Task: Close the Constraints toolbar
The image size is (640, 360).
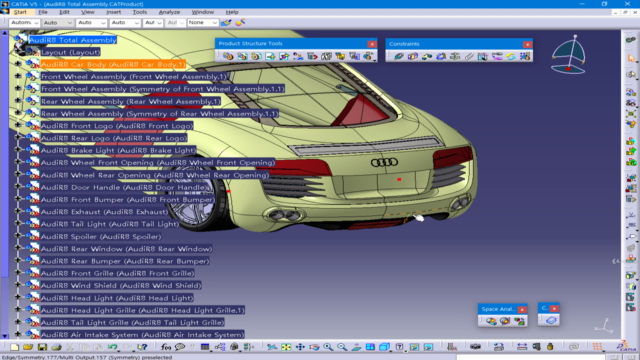Action: pos(527,44)
